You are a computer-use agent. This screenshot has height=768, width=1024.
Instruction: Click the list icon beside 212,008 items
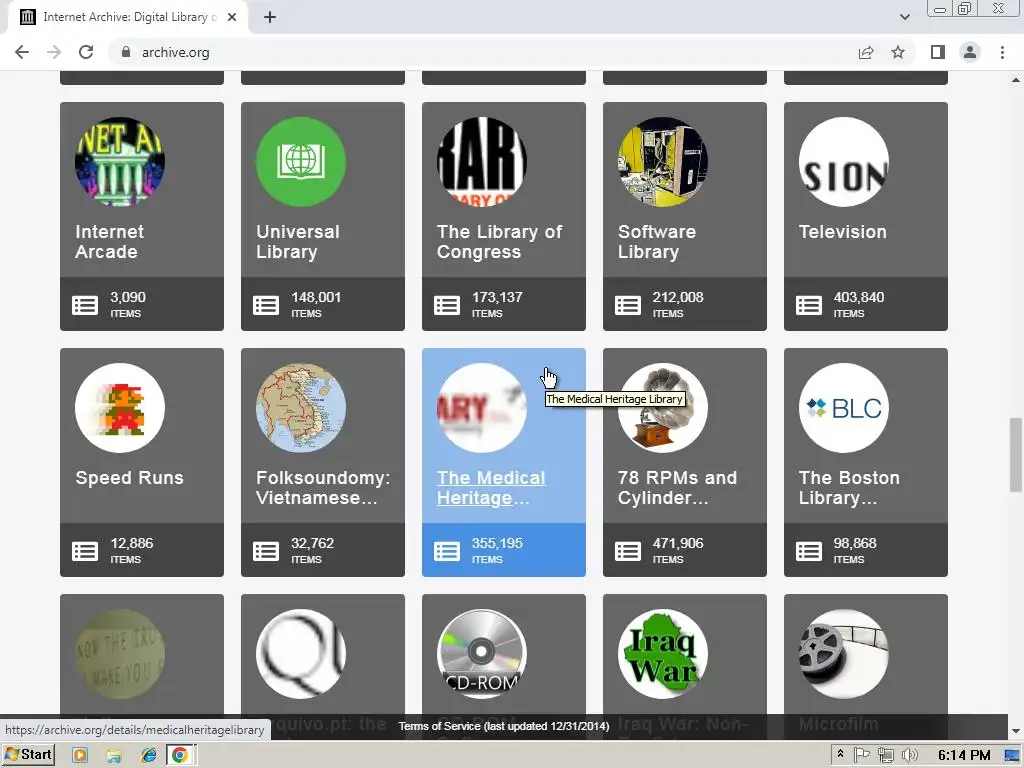628,305
